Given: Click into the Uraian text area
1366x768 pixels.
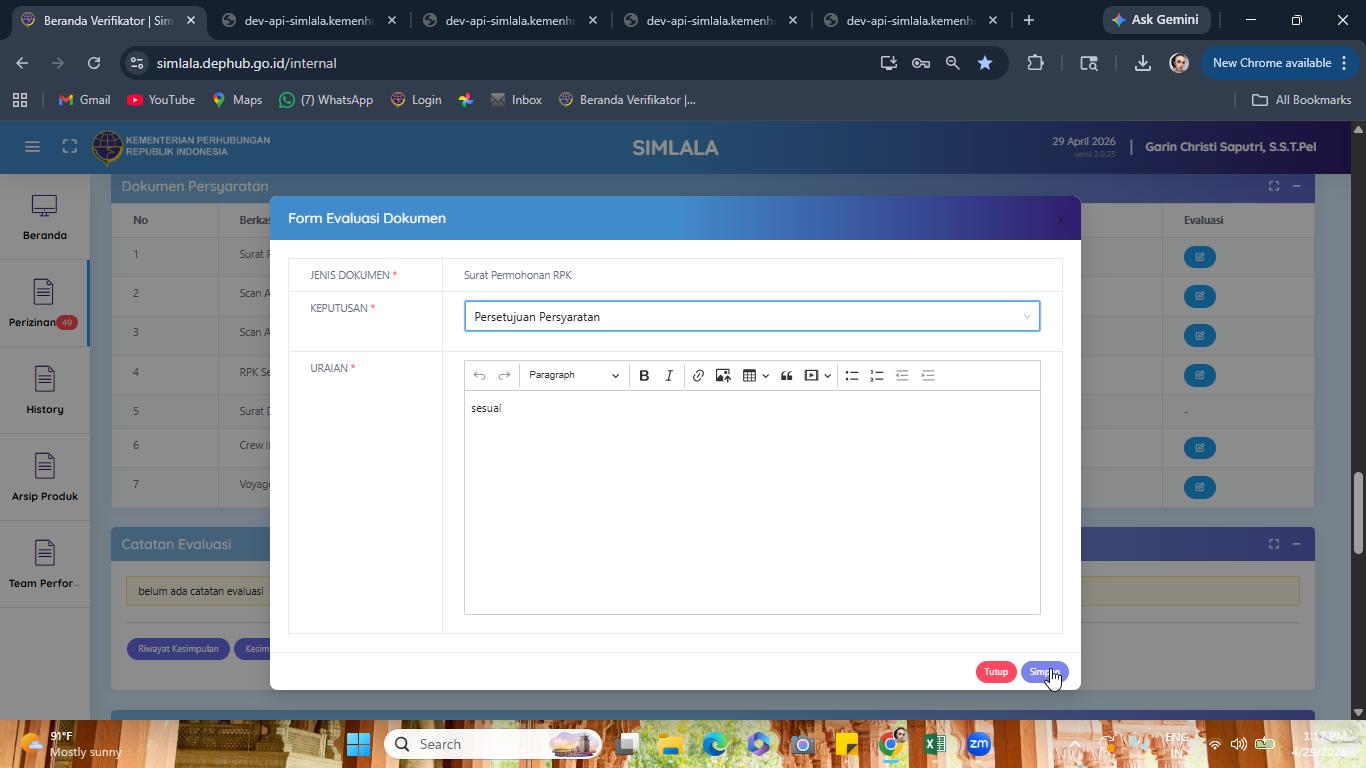Looking at the screenshot, I should [x=752, y=502].
